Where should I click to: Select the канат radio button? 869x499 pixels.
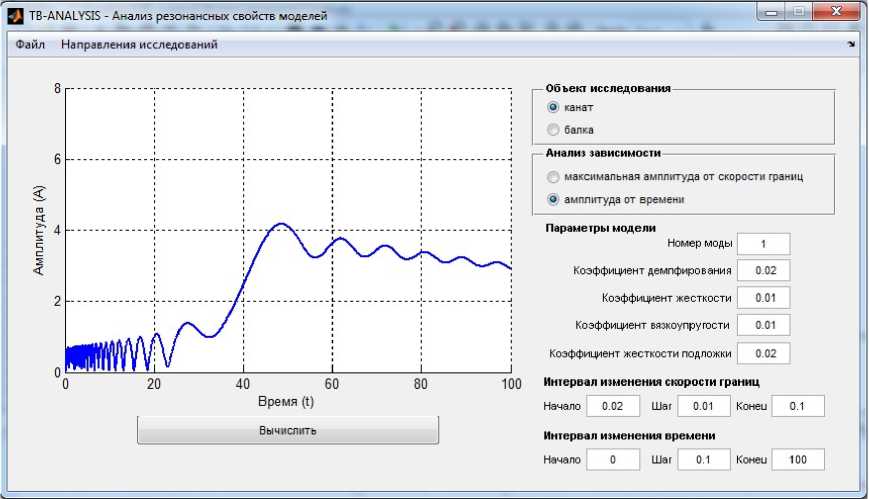[x=553, y=107]
